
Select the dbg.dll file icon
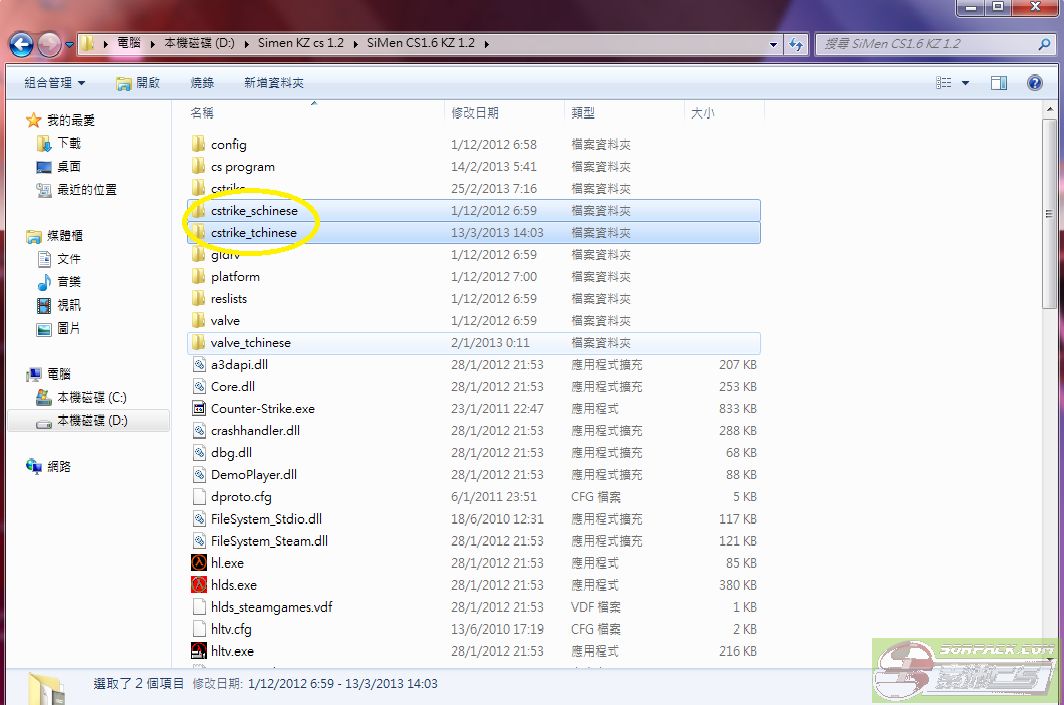click(x=199, y=453)
